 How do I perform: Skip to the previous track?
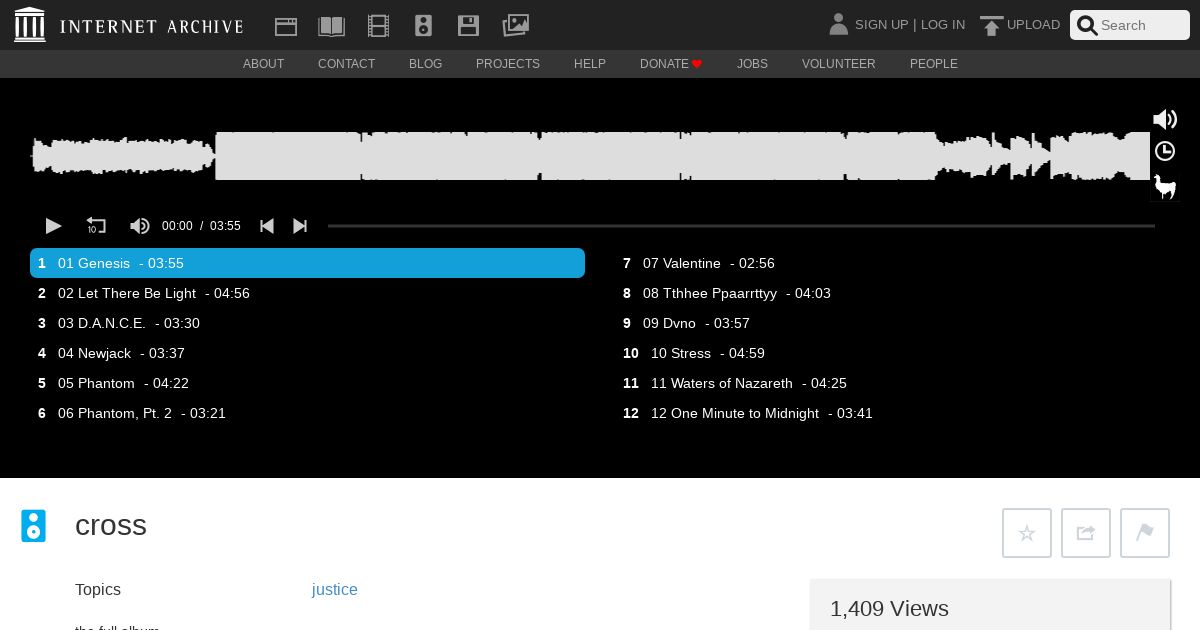(x=267, y=226)
